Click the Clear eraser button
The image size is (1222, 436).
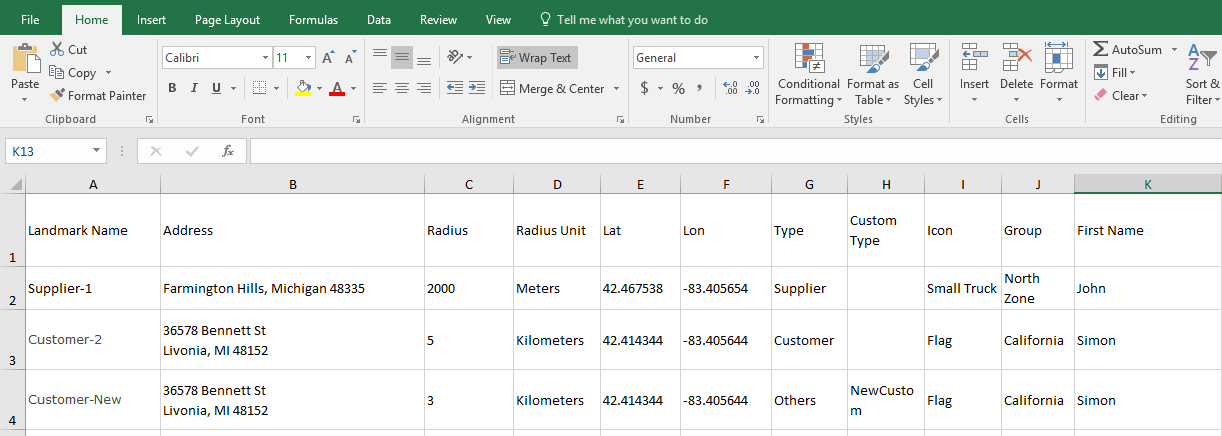click(x=1120, y=95)
